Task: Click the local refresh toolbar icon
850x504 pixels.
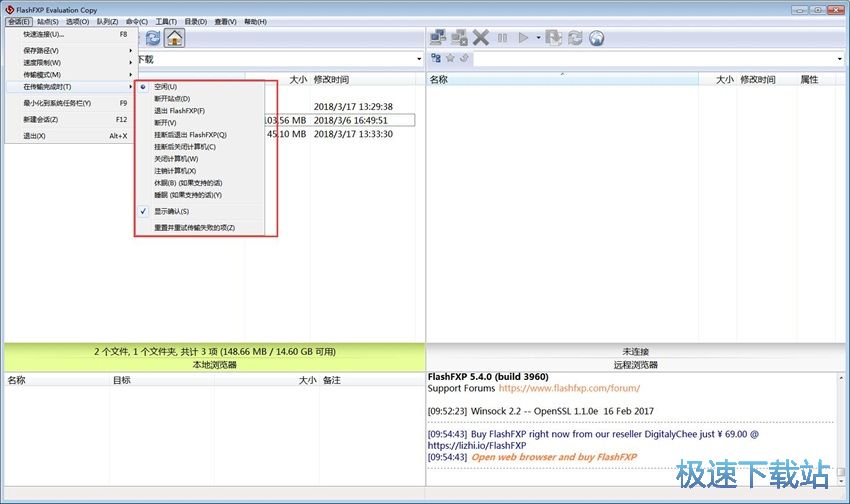Action: pyautogui.click(x=153, y=38)
